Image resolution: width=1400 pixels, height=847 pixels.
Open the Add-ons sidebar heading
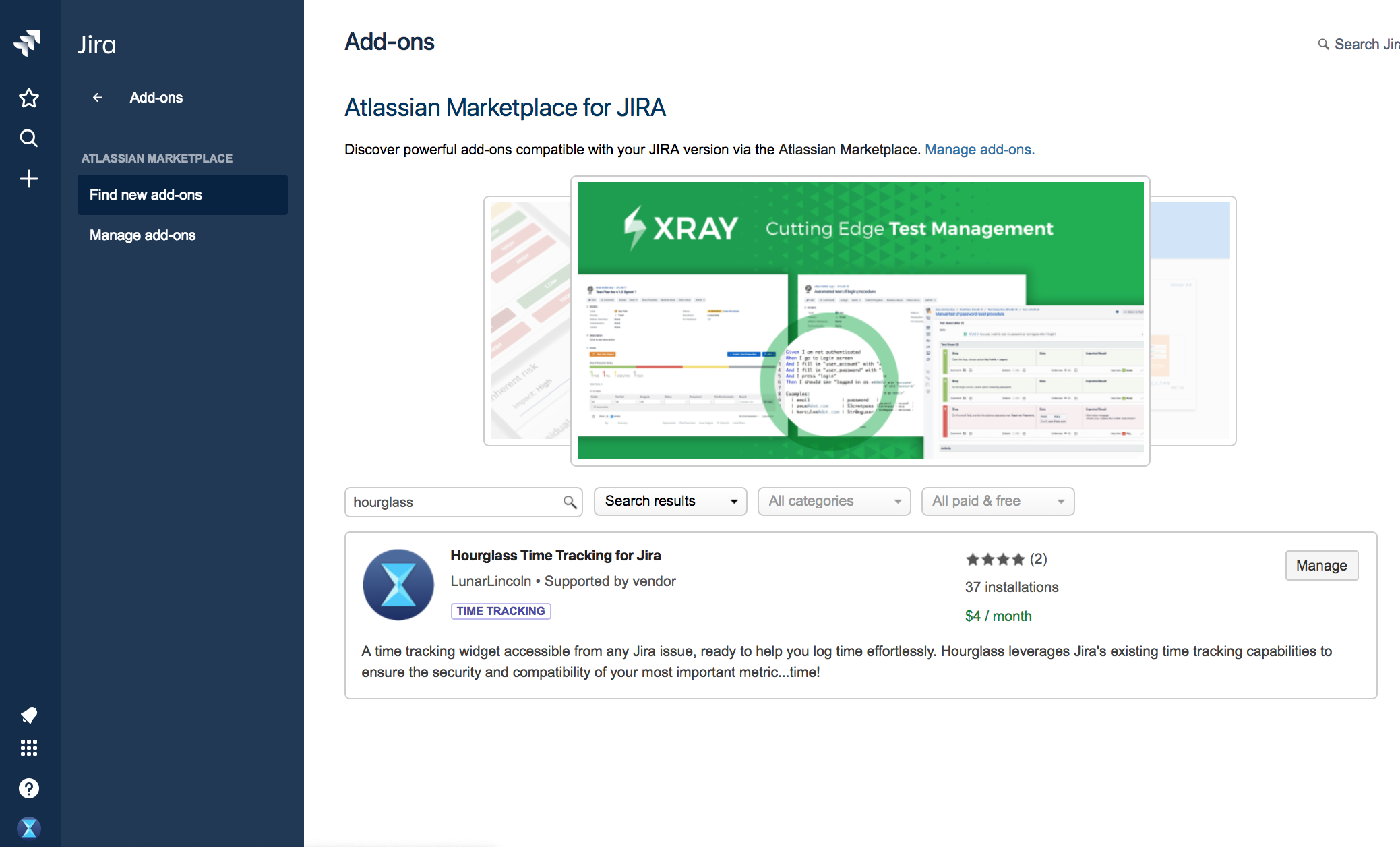pyautogui.click(x=156, y=98)
